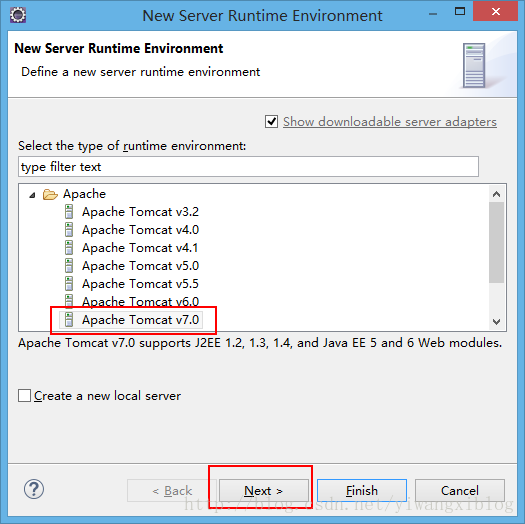
Task: Select Apache Tomcat v5.0
Action: (140, 266)
